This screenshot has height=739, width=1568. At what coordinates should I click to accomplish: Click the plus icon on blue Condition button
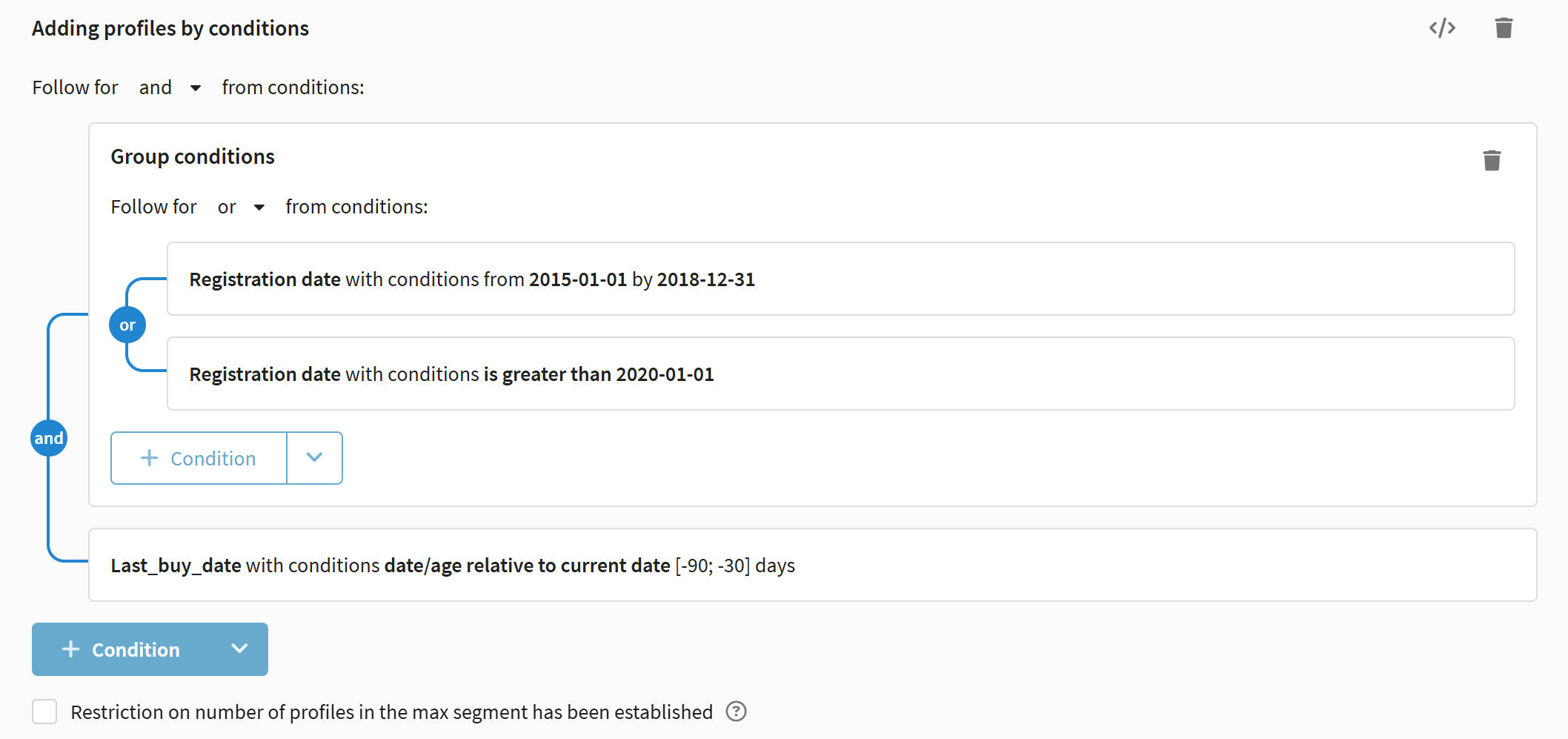(71, 649)
